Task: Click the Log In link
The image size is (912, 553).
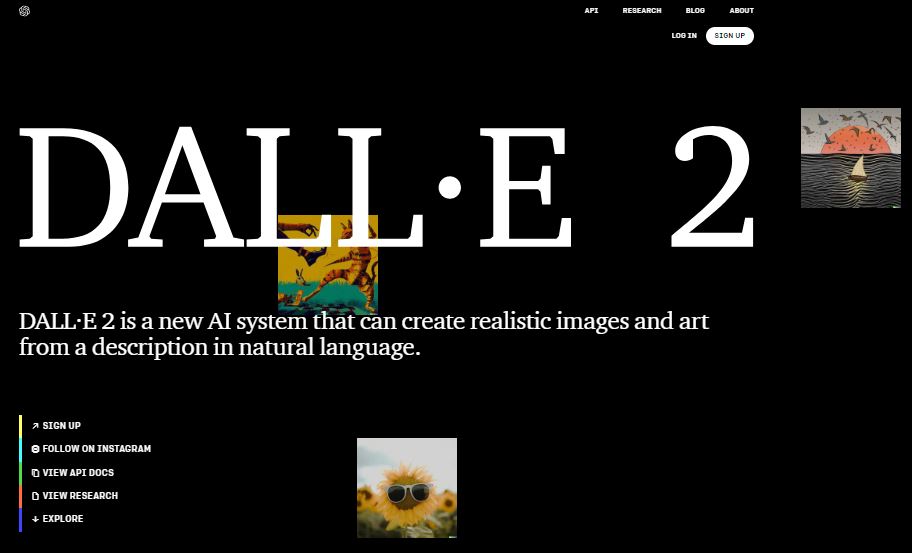Action: (684, 35)
